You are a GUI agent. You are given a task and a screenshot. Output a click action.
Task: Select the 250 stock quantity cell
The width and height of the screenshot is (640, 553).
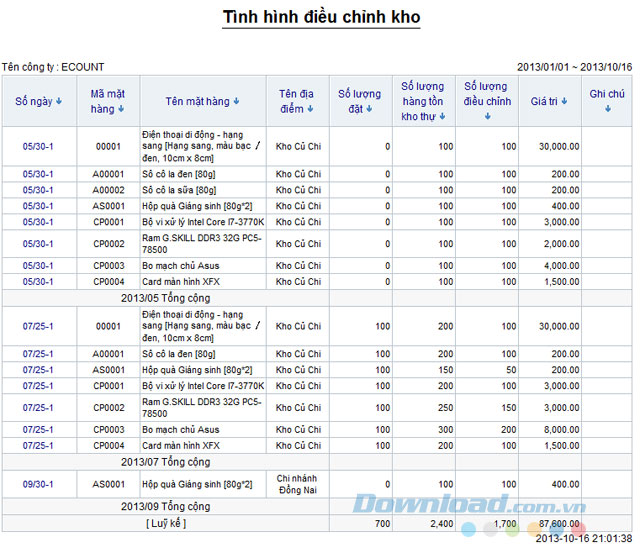(424, 408)
